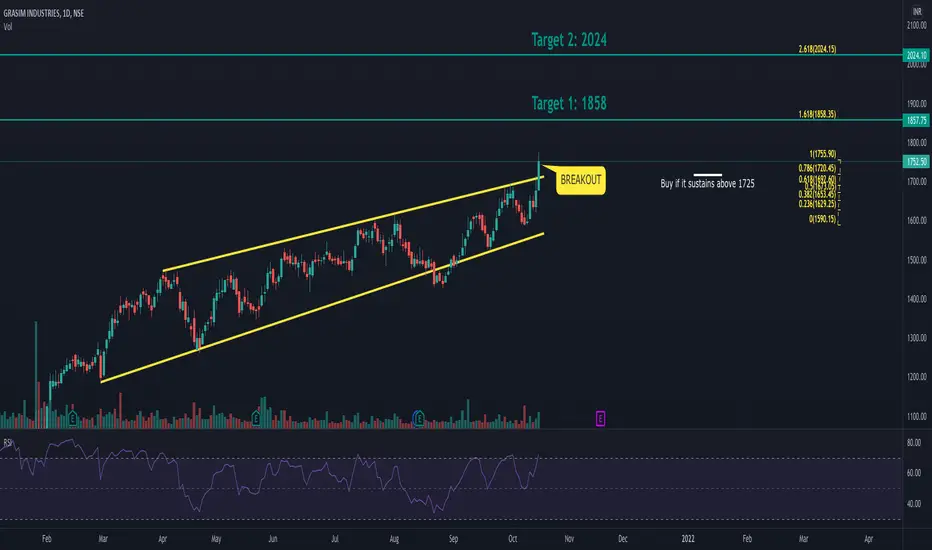Click the Oct label on the time axis

(x=512, y=539)
